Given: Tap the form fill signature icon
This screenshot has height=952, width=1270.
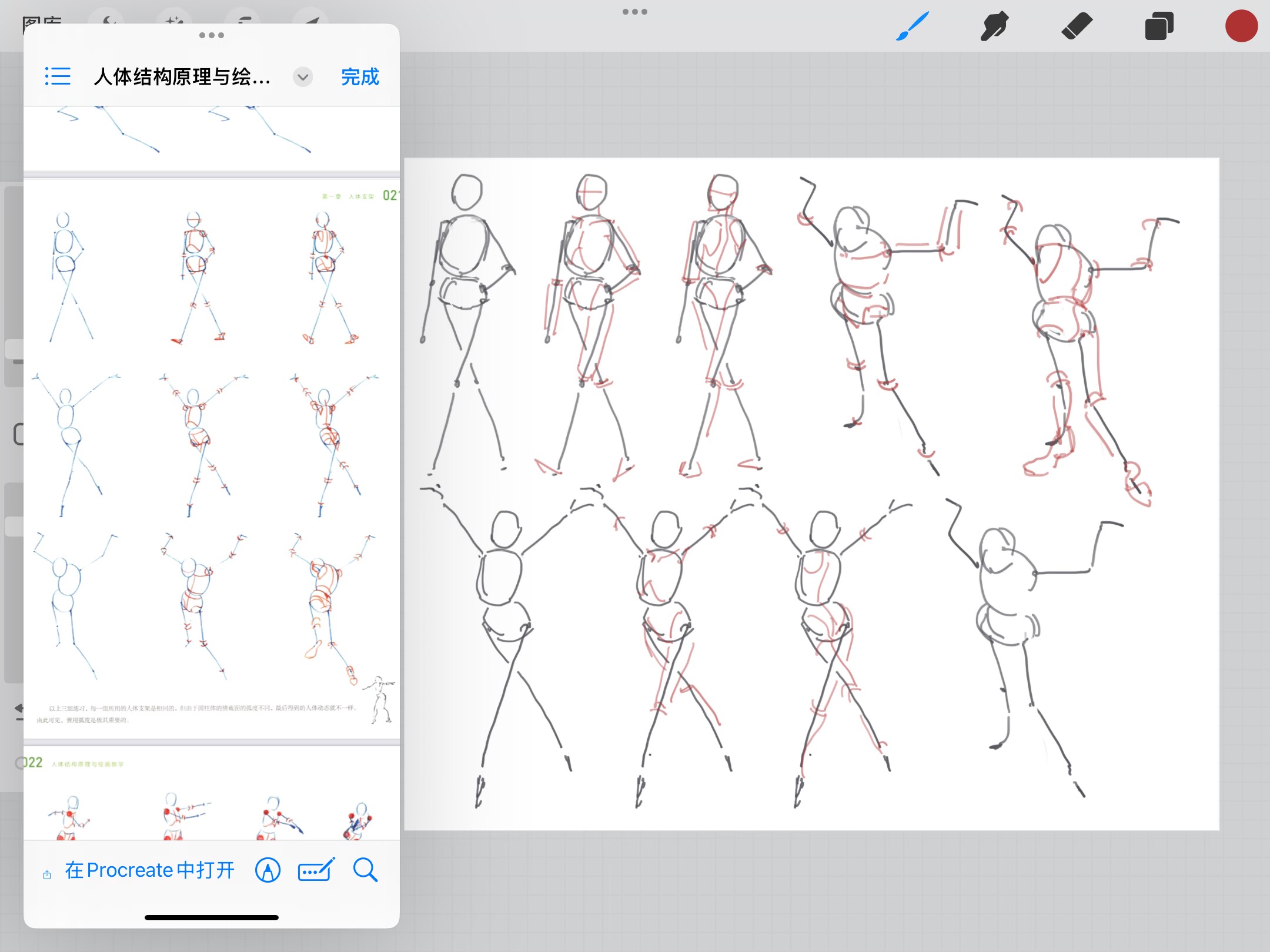Looking at the screenshot, I should 316,870.
